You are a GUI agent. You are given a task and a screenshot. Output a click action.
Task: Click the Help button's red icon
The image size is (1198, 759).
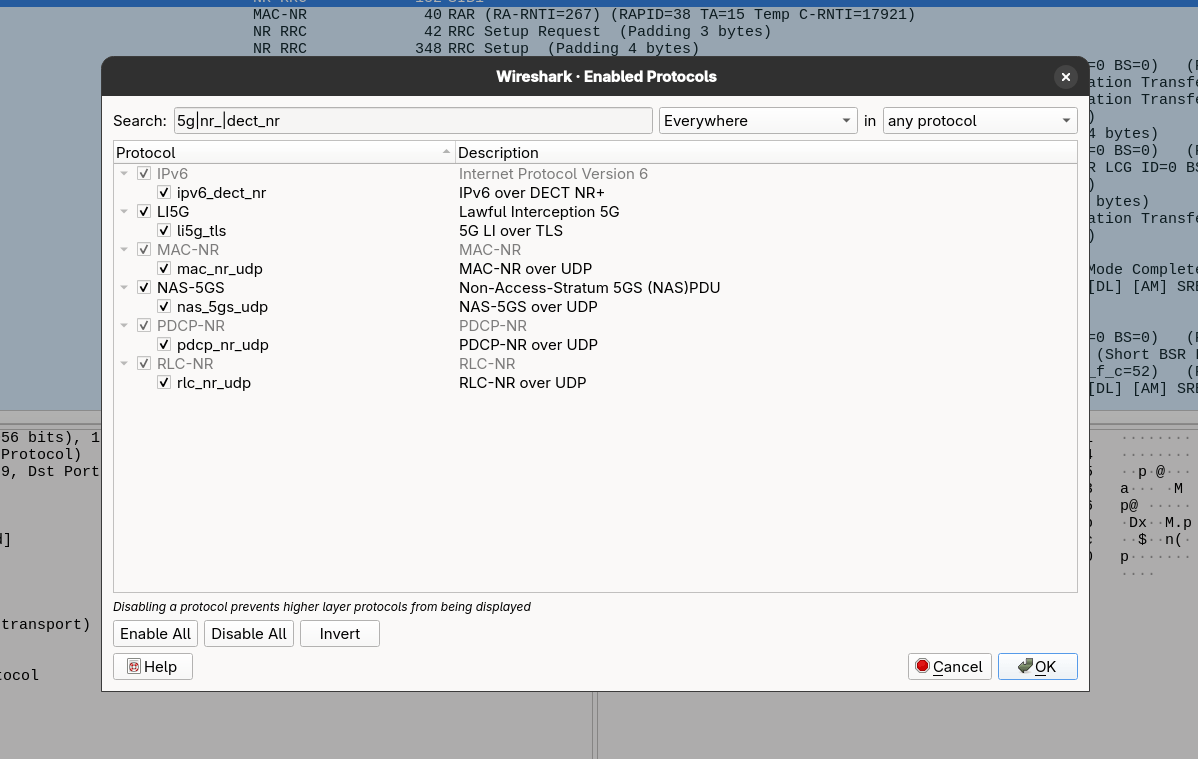[x=136, y=666]
